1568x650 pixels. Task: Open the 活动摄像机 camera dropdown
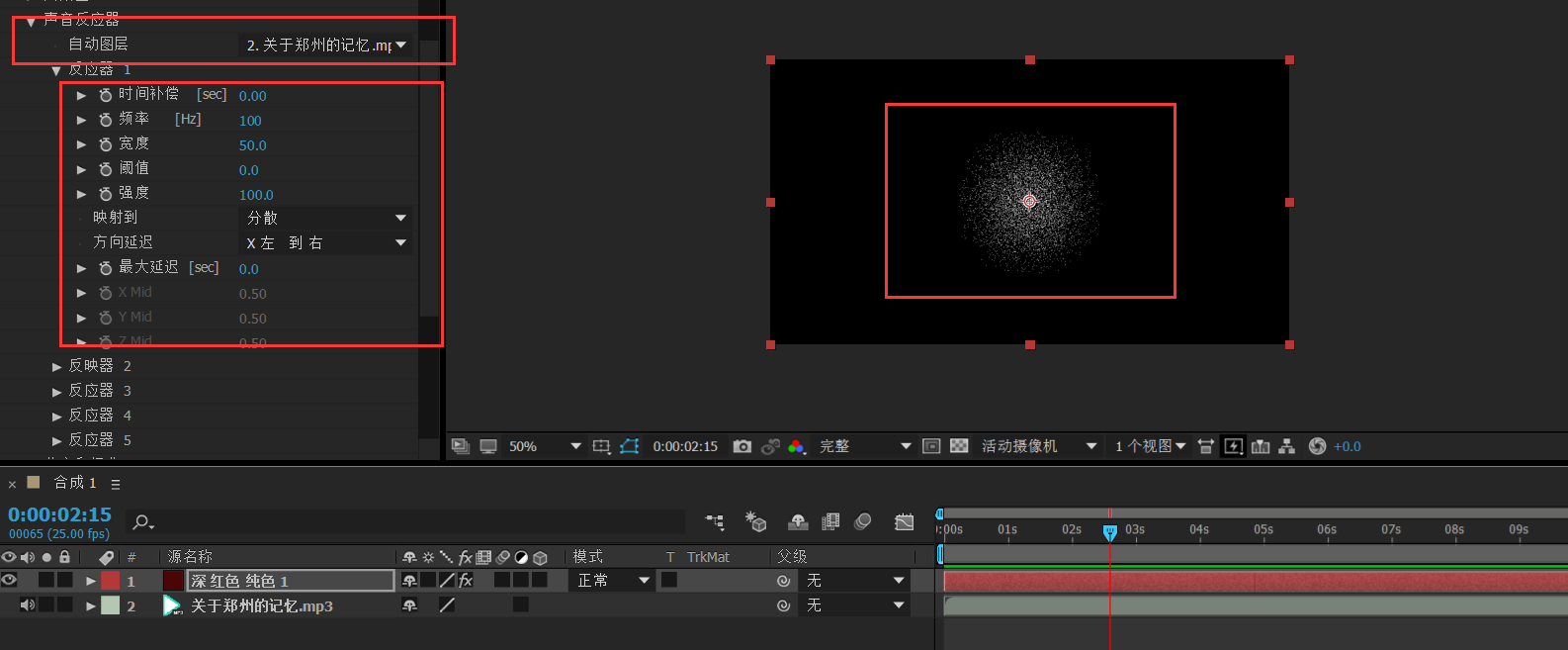(x=1038, y=446)
